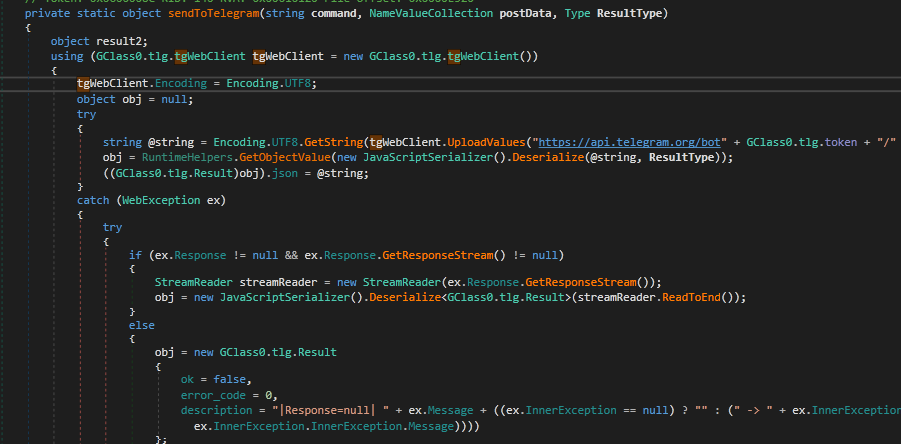Click the description property

(217, 411)
